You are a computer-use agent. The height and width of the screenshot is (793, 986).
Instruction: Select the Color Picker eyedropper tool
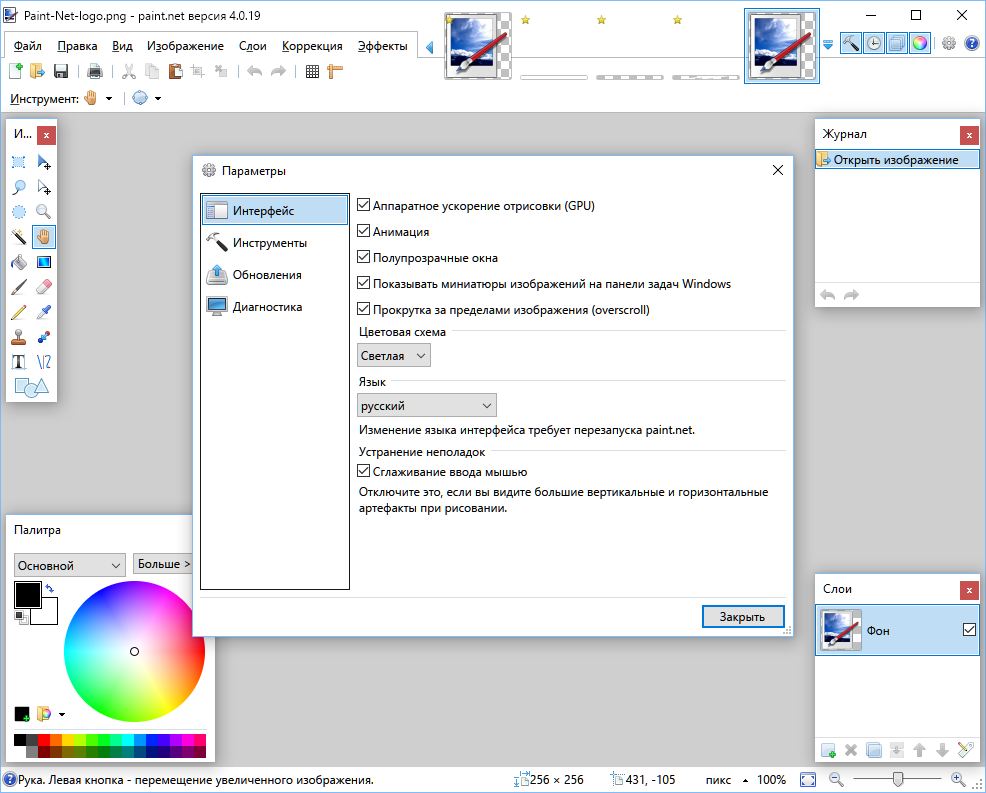tap(43, 312)
